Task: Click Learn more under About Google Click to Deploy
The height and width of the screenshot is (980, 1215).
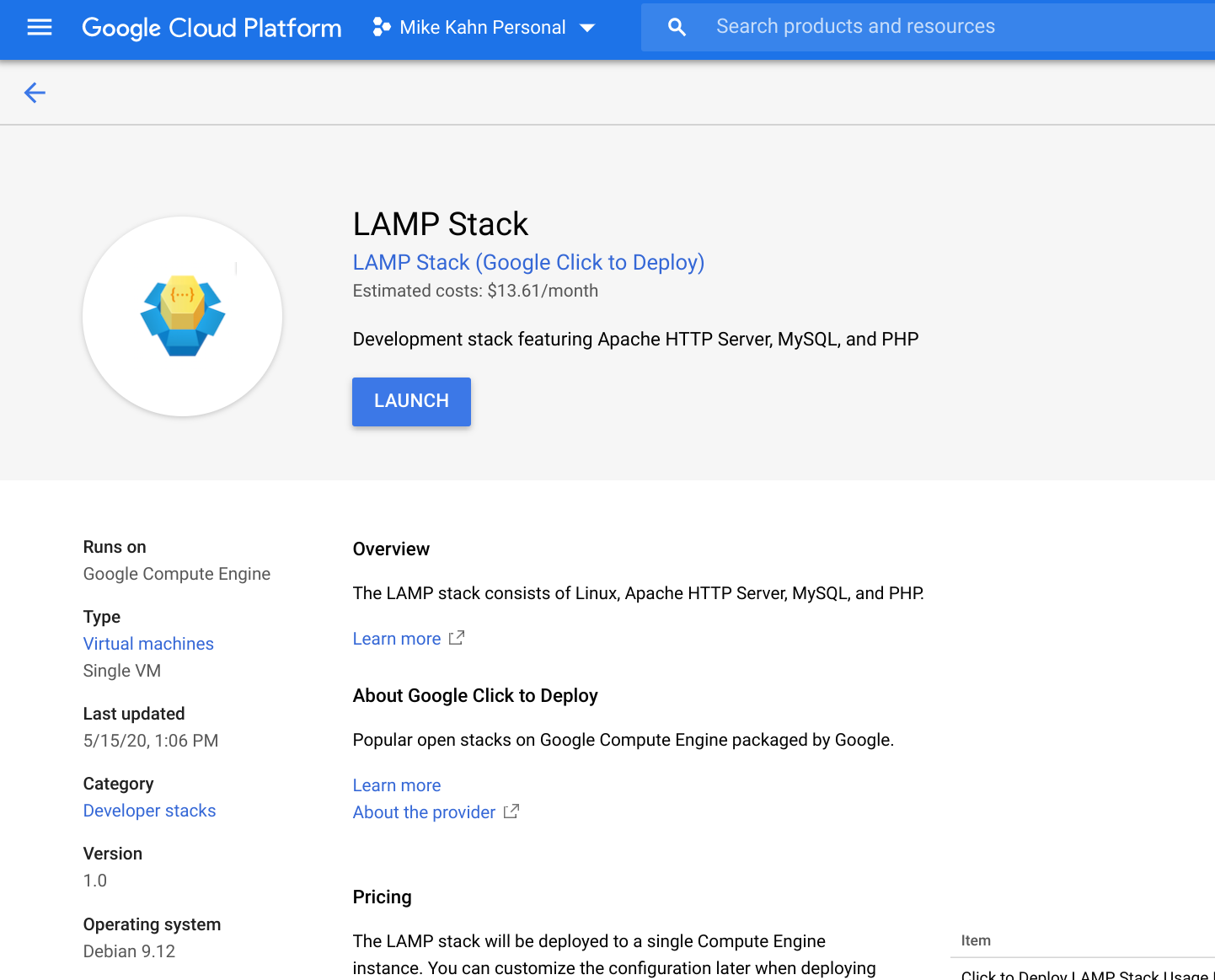Action: coord(397,785)
